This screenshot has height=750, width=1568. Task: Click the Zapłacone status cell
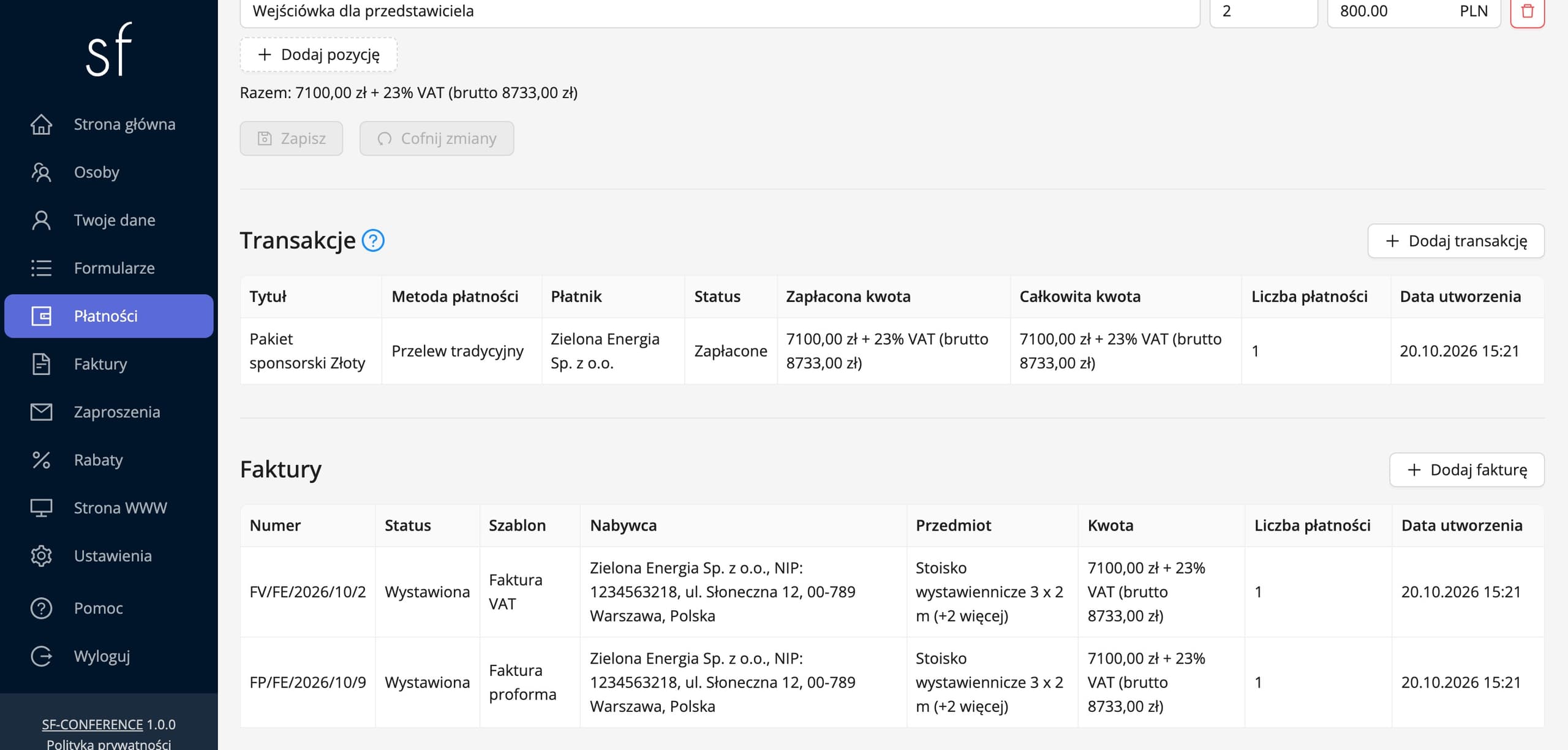(731, 351)
